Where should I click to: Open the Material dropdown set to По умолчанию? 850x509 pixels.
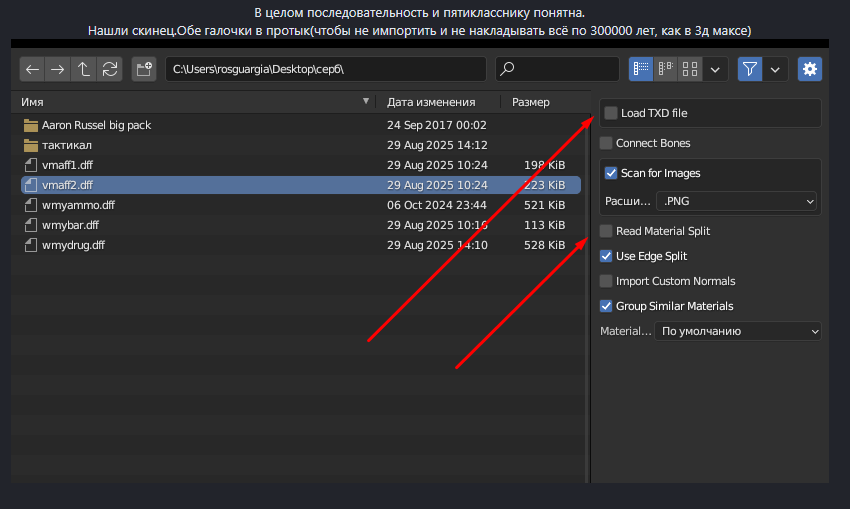(x=738, y=331)
